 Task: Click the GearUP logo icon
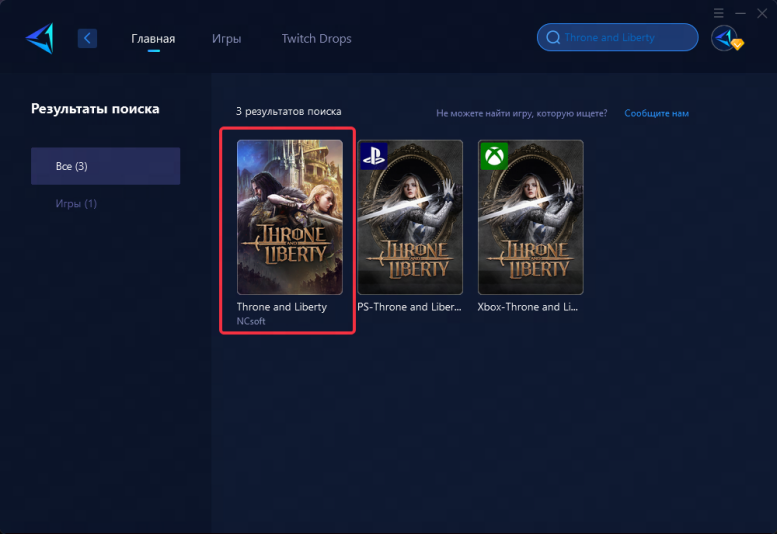[40, 38]
